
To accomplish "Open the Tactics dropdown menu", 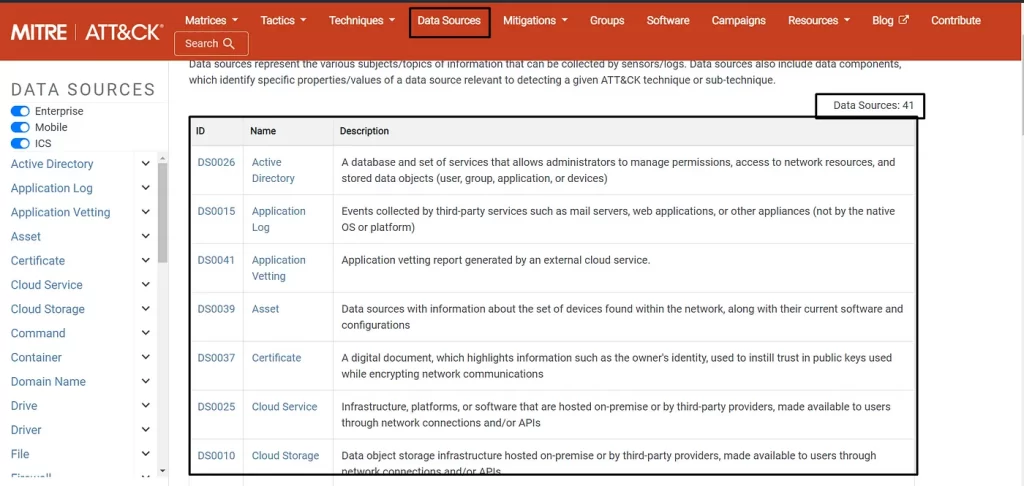I will coord(283,20).
